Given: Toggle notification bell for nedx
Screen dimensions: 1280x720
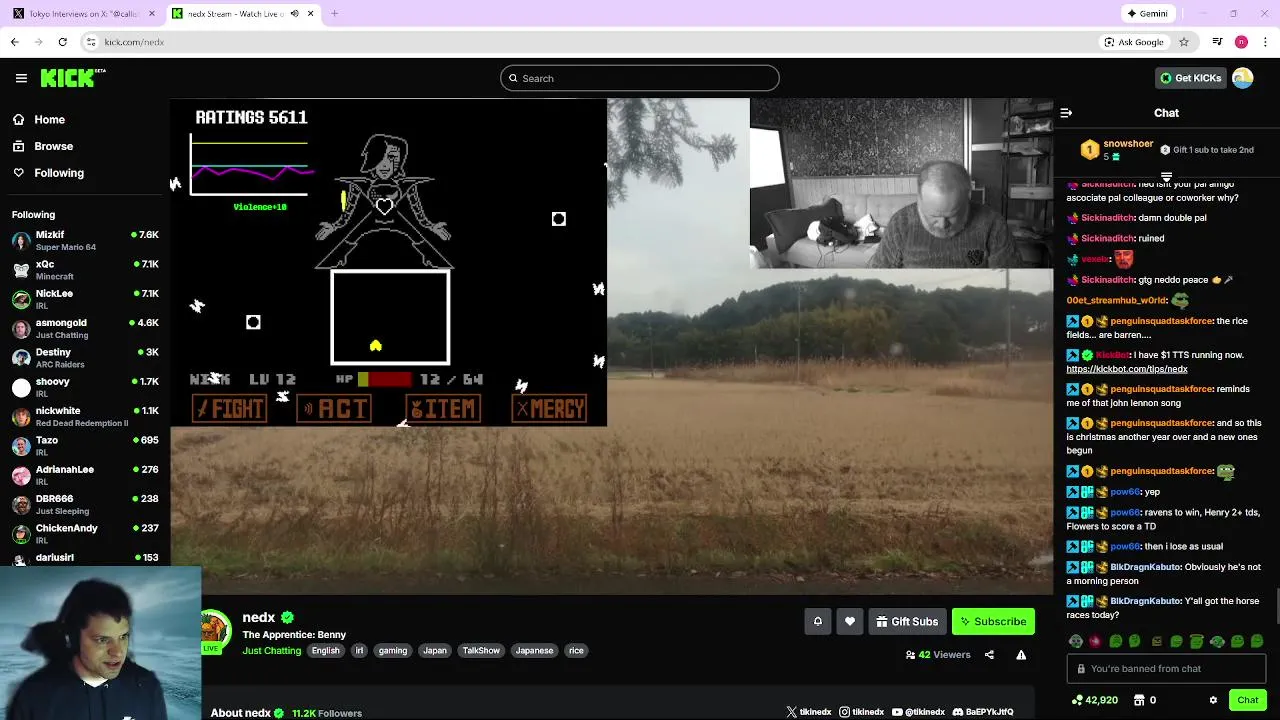Looking at the screenshot, I should (817, 621).
